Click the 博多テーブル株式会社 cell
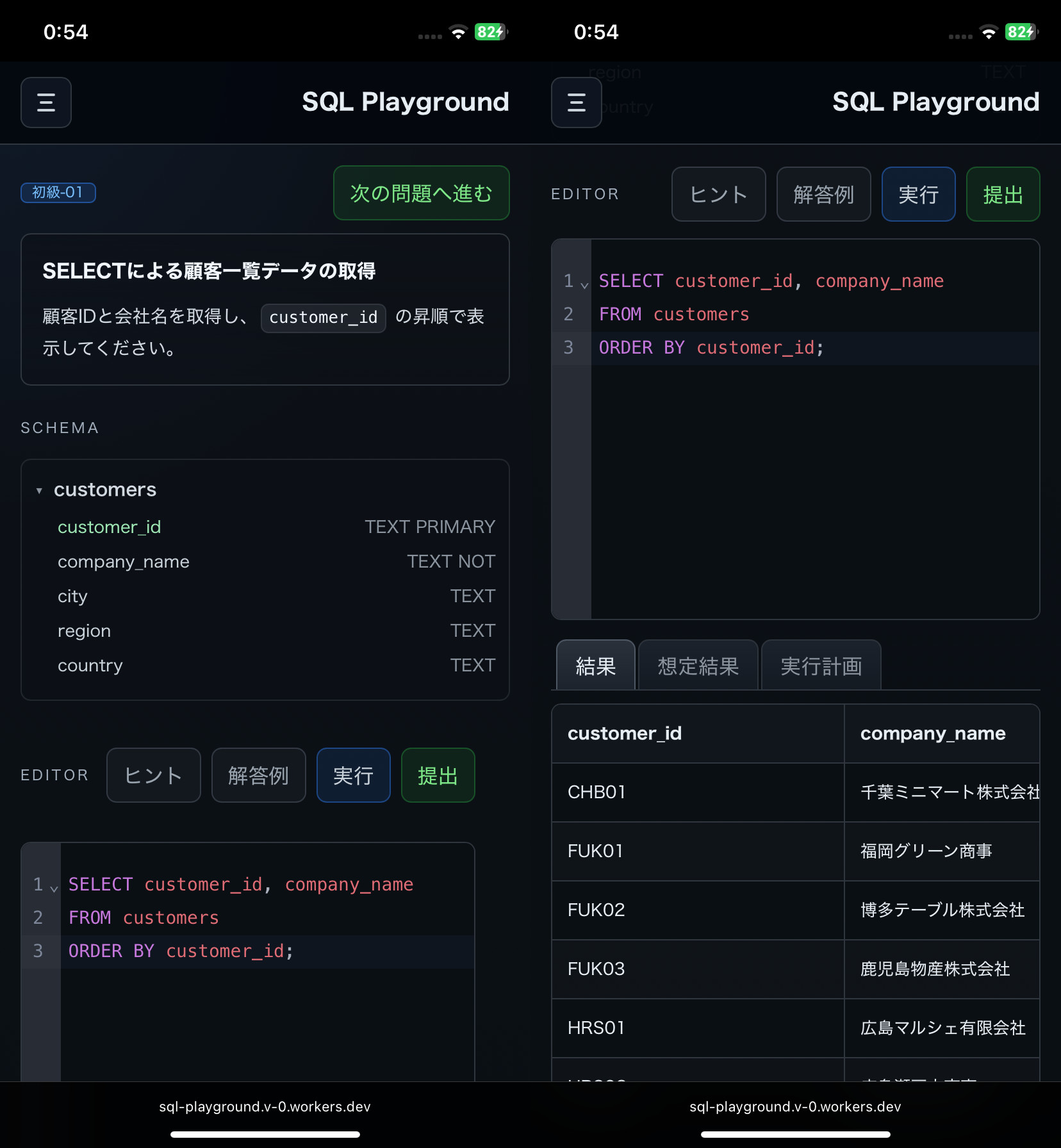This screenshot has width=1061, height=1148. pos(942,910)
